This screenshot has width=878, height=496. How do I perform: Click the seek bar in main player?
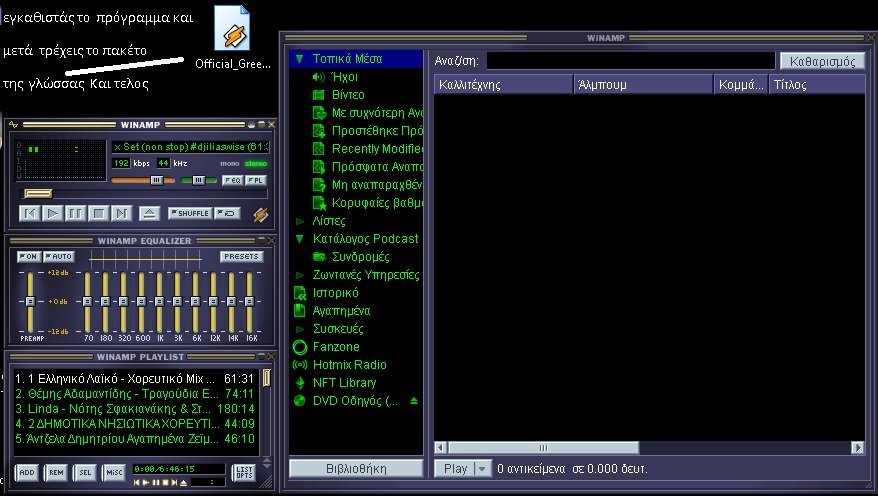pos(144,194)
